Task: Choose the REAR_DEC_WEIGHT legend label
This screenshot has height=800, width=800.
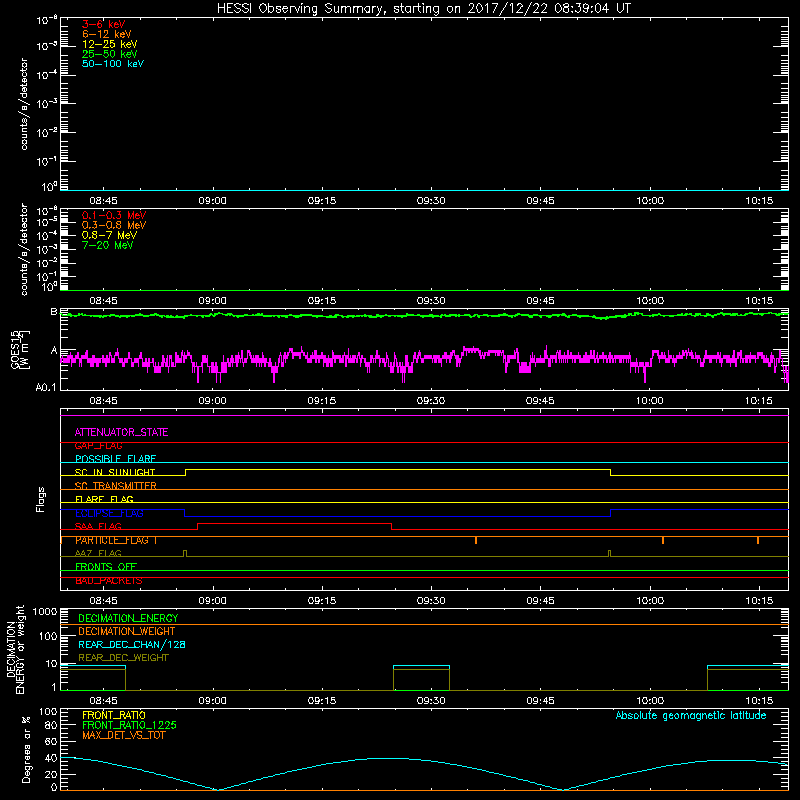Action: tap(123, 658)
